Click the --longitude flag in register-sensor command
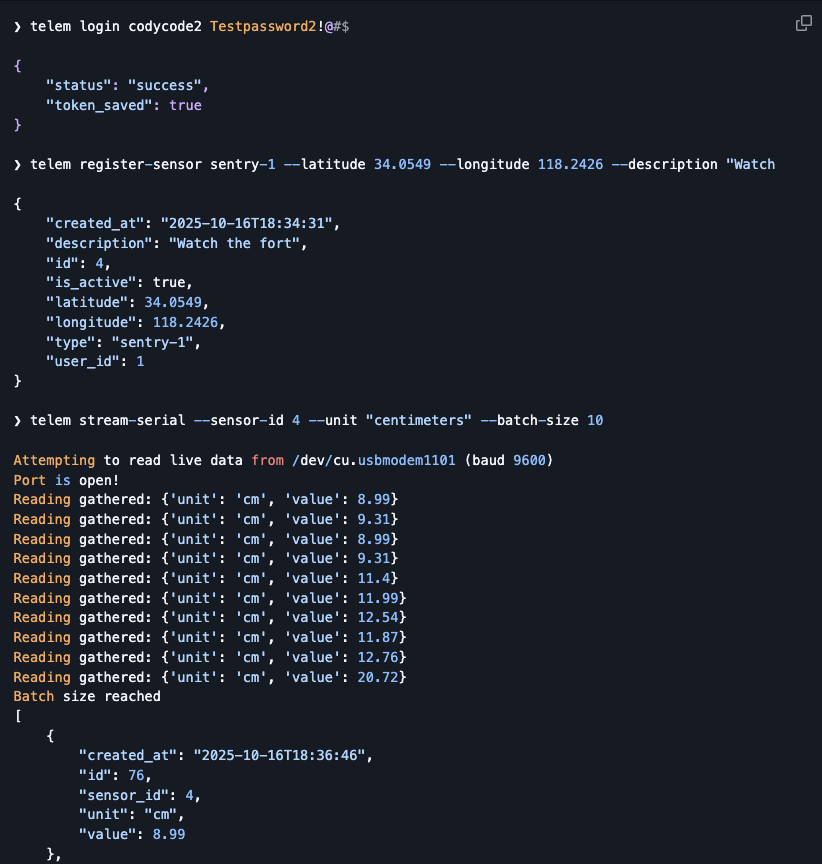The height and width of the screenshot is (864, 822). coord(484,164)
